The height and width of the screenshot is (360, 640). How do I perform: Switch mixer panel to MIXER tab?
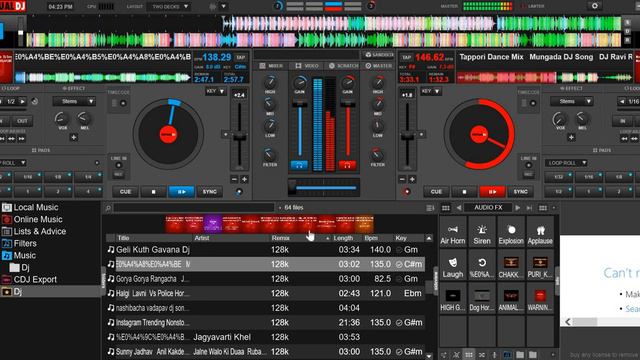pos(271,65)
